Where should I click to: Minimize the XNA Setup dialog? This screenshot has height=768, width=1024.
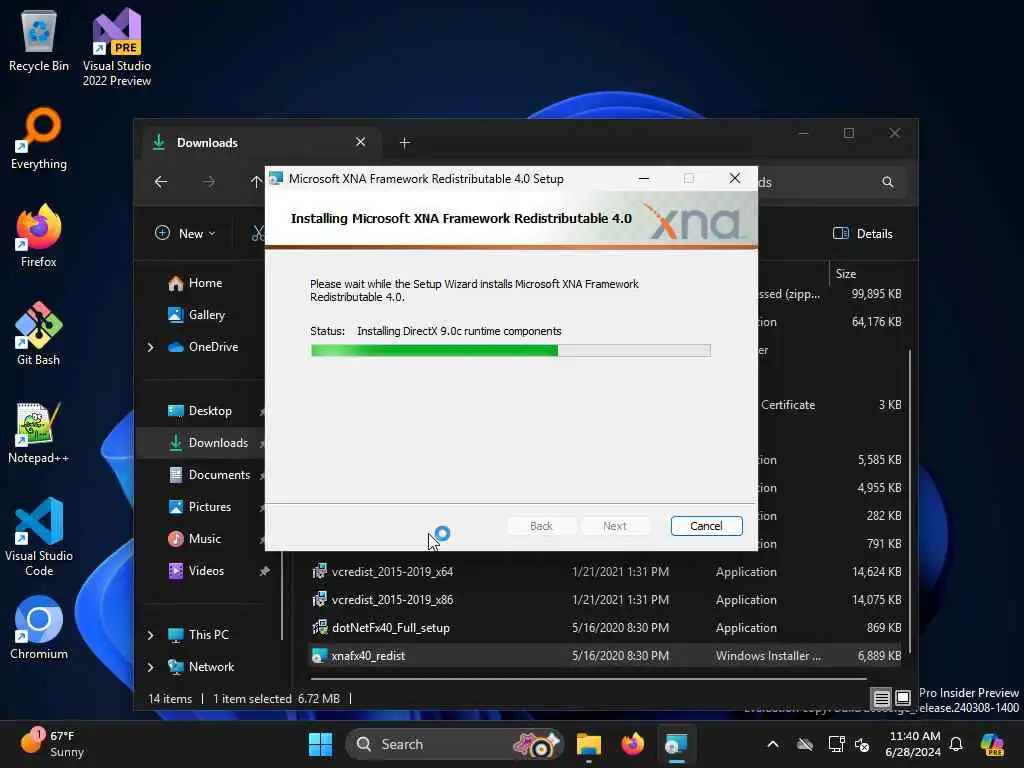(644, 178)
